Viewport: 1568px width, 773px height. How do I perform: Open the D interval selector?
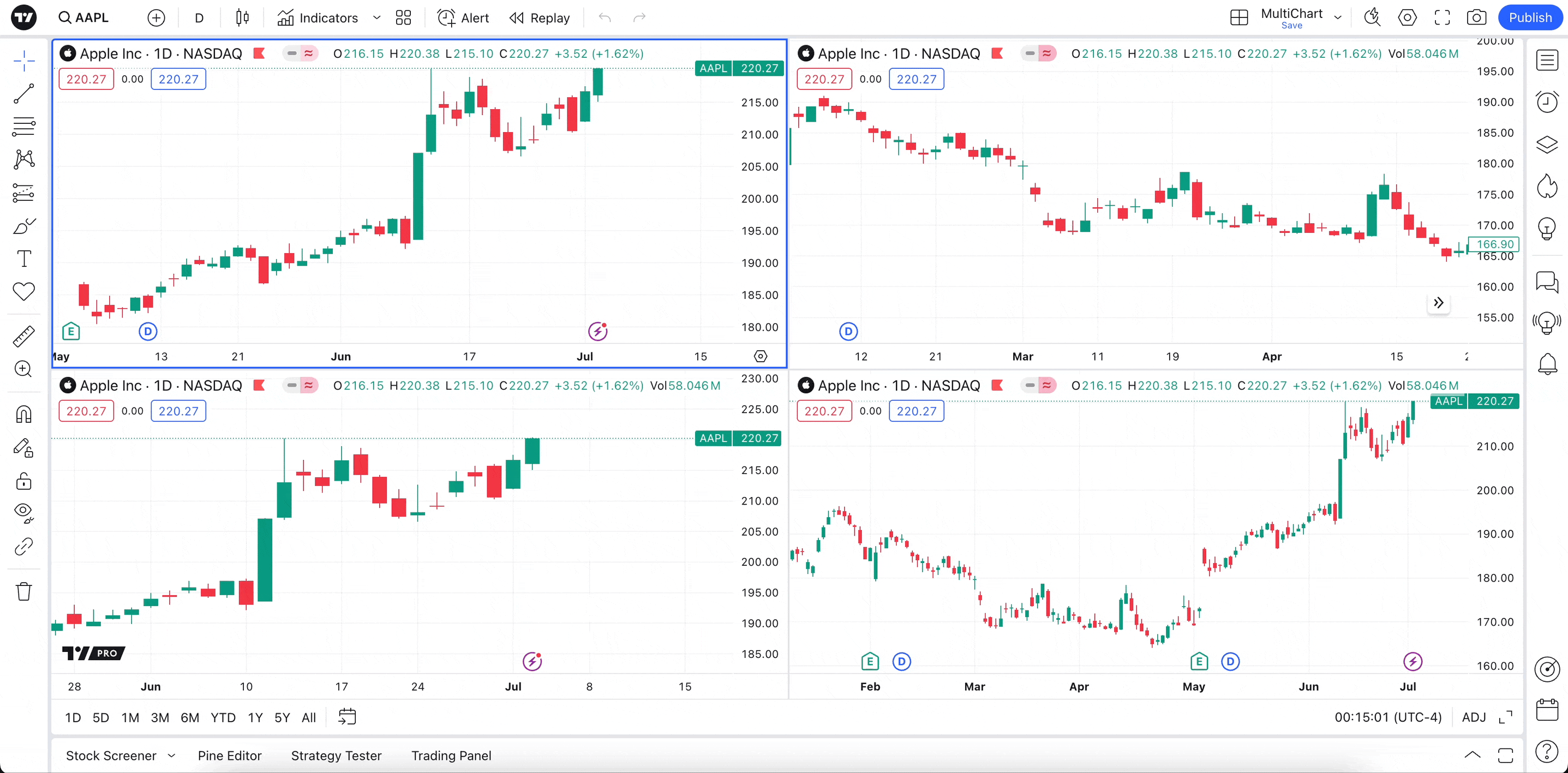[199, 17]
